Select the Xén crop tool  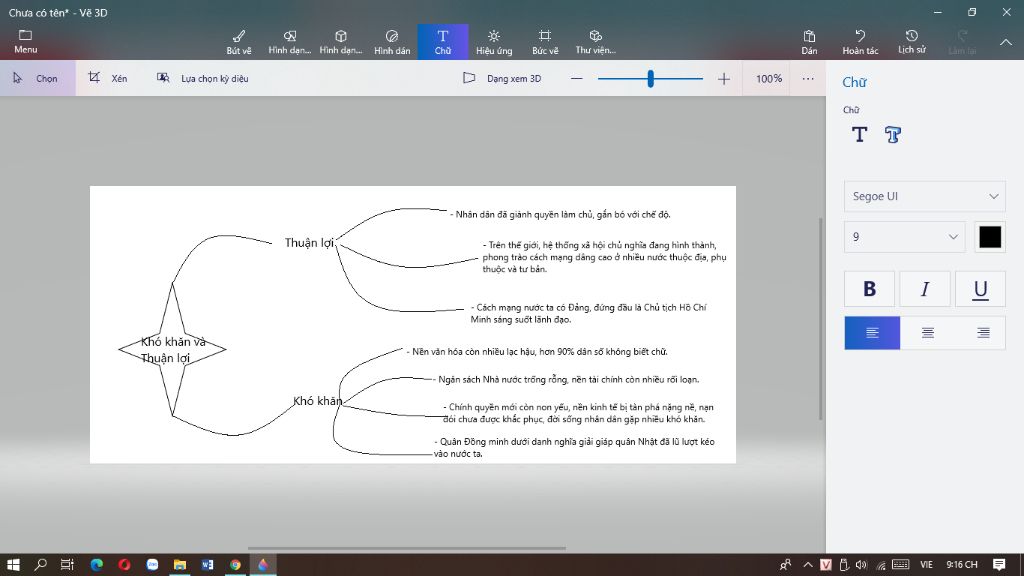point(108,78)
